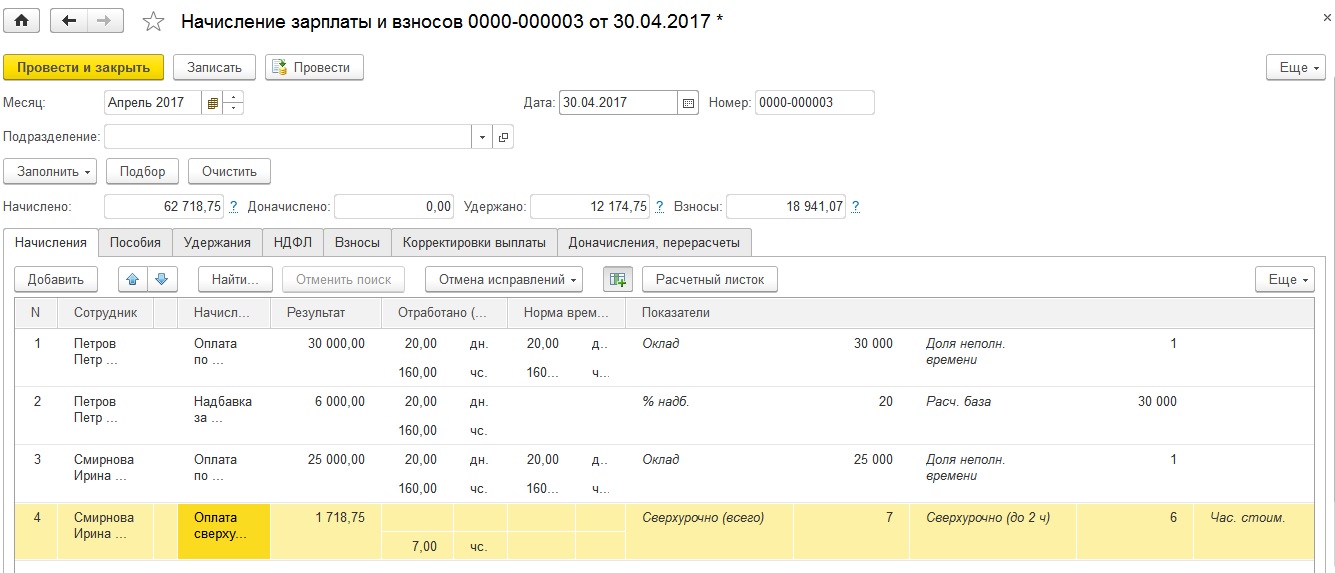The height and width of the screenshot is (573, 1335).
Task: Open month selection icon beside Апрель 2017
Action: pyautogui.click(x=212, y=103)
